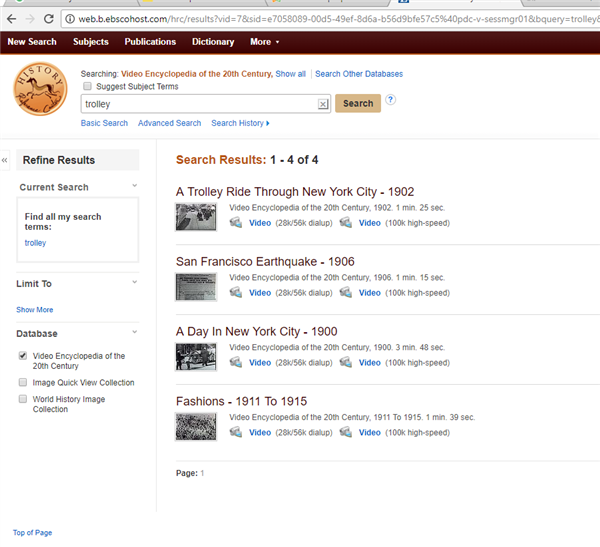The height and width of the screenshot is (547, 600).
Task: Open the More dropdown menu
Action: [x=264, y=42]
